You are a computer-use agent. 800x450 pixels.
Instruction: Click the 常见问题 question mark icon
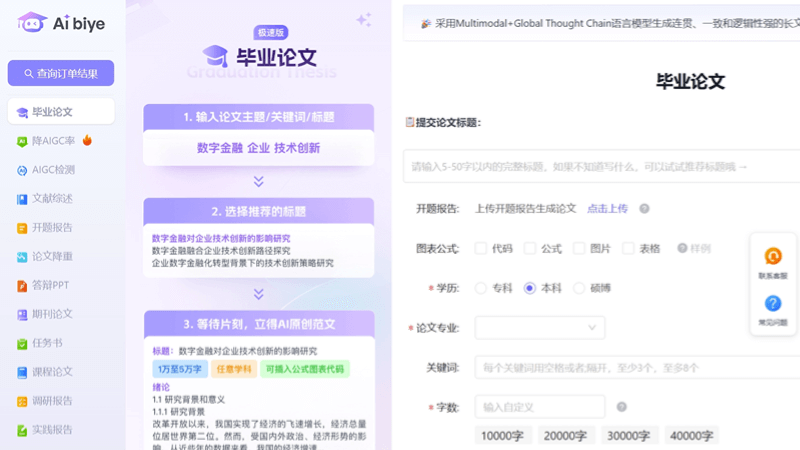(773, 304)
